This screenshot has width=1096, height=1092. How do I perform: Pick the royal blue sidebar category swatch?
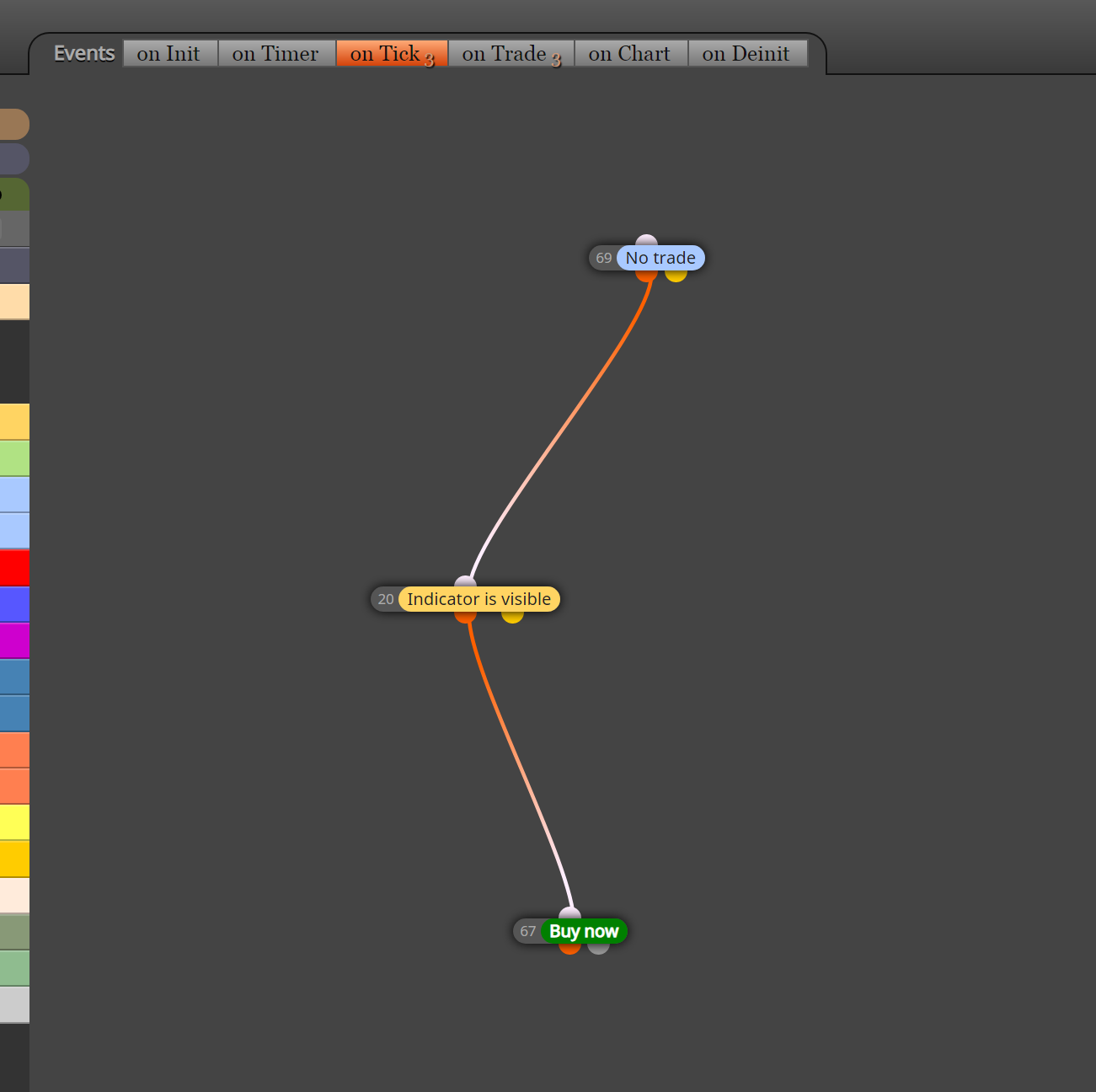point(14,604)
